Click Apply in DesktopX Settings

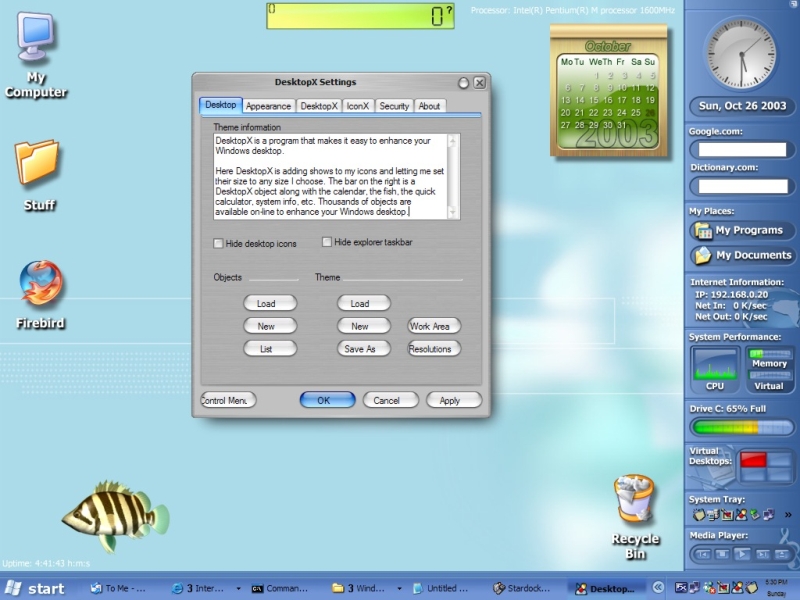(x=454, y=401)
